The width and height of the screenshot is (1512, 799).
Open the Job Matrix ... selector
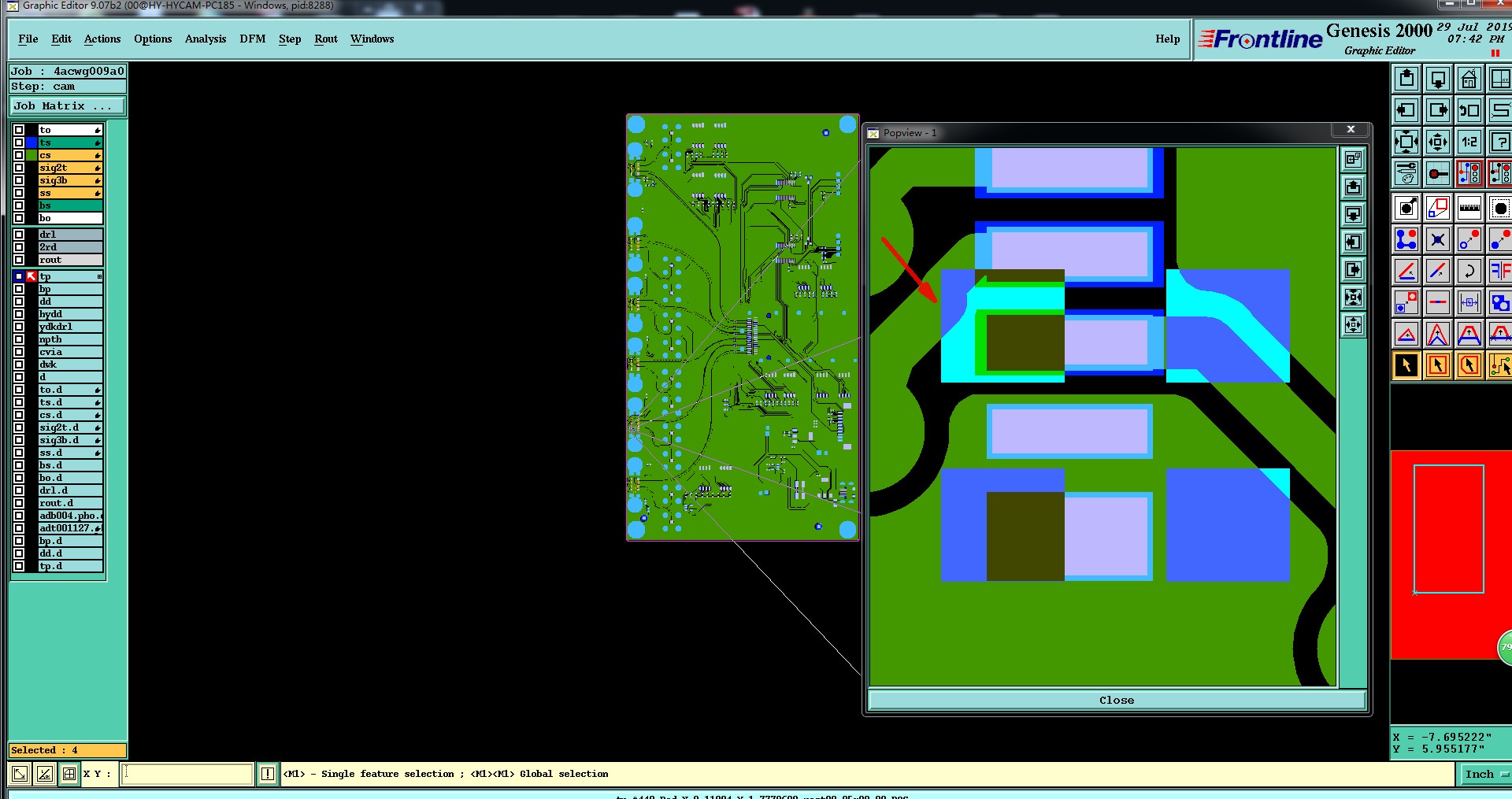(68, 105)
